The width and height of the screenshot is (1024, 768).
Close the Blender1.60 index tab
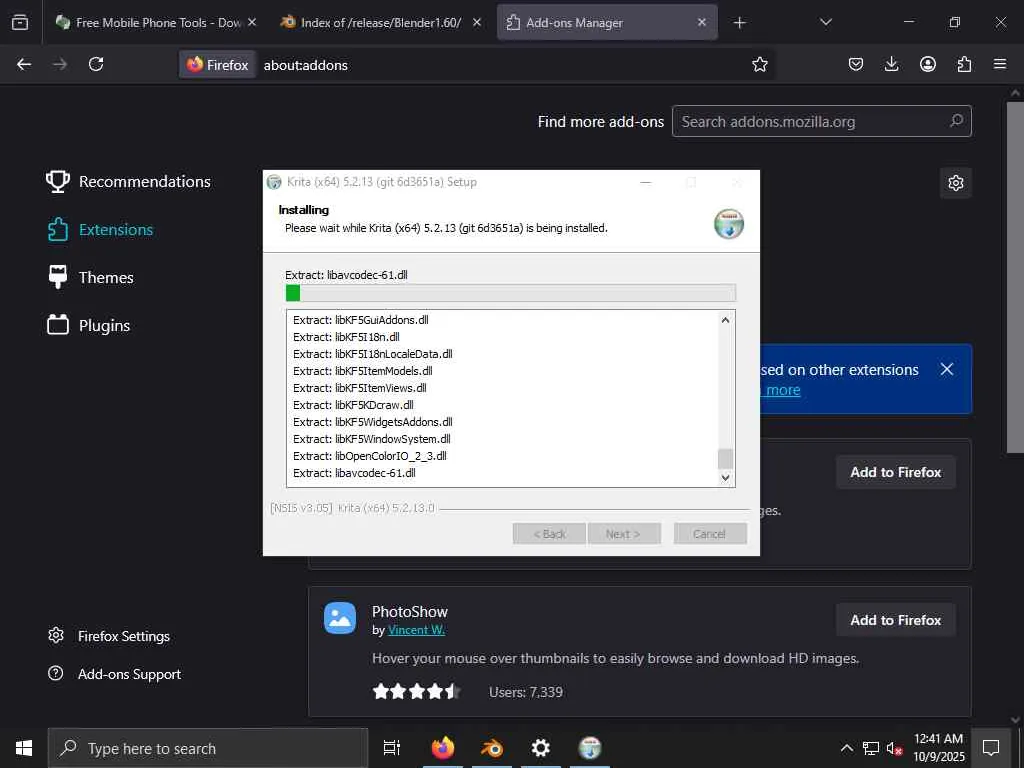477,22
